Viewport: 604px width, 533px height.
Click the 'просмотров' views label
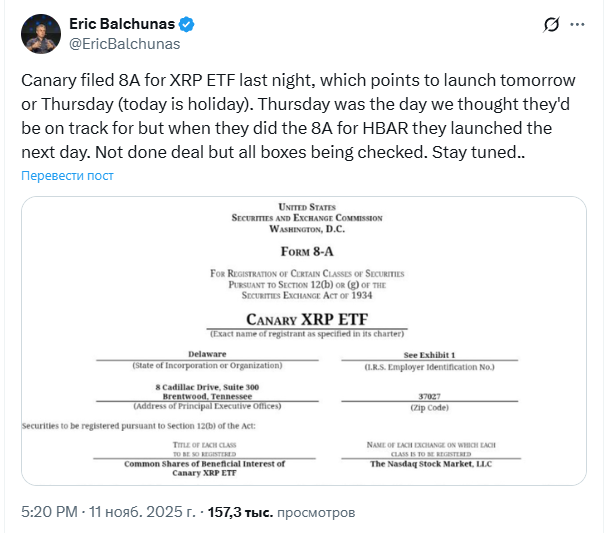point(315,512)
